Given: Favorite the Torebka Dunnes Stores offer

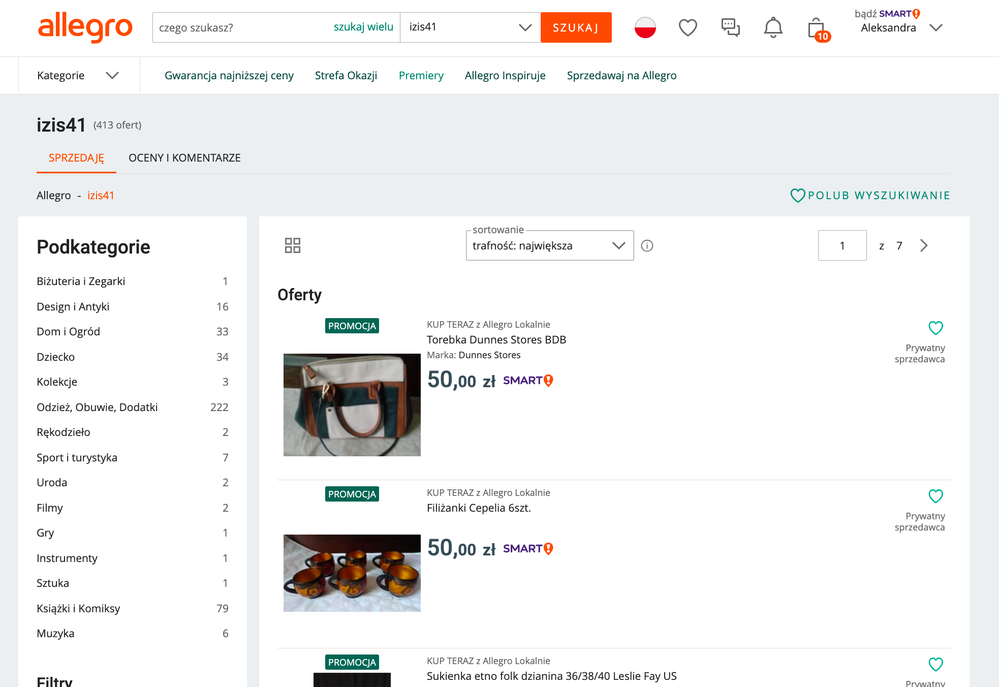Looking at the screenshot, I should [x=935, y=328].
